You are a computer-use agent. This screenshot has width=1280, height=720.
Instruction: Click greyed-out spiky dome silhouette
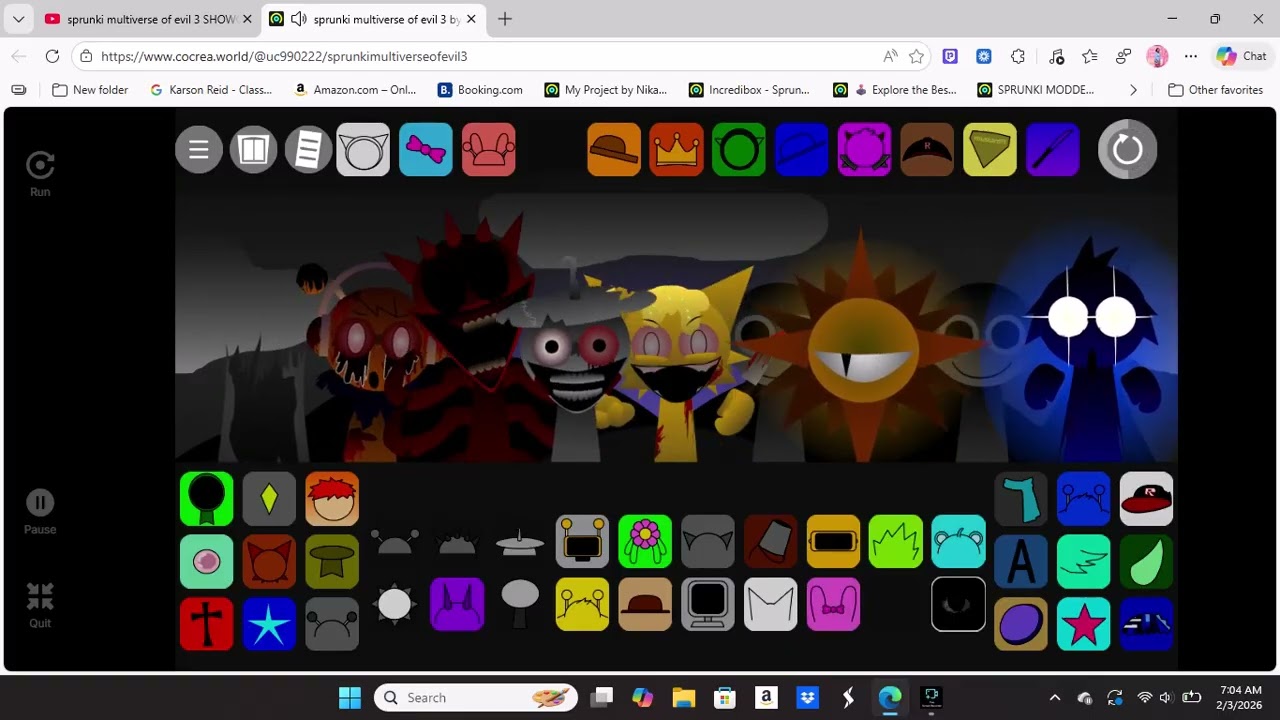click(458, 542)
